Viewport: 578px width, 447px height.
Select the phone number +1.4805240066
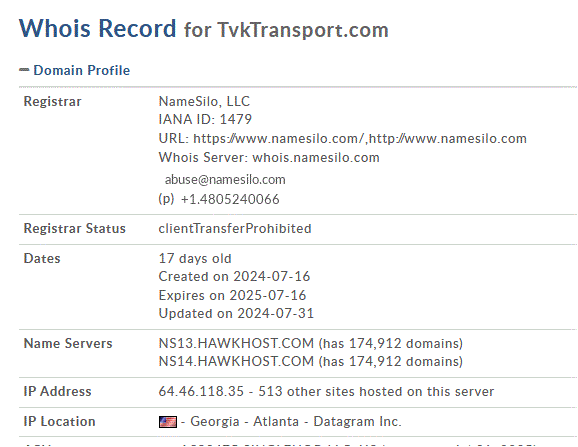pos(230,199)
